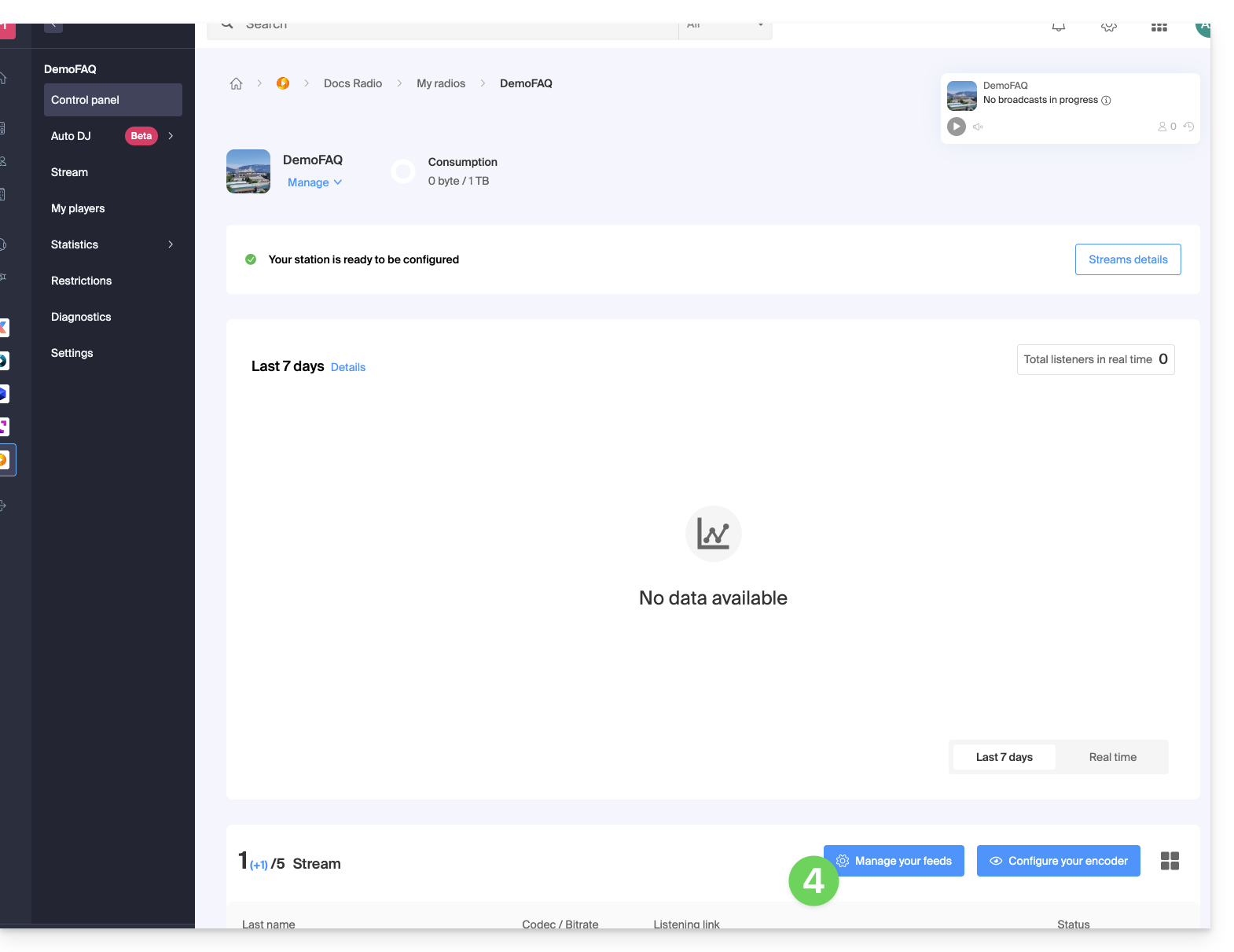
Task: Switch chart to Real time
Action: point(1112,757)
